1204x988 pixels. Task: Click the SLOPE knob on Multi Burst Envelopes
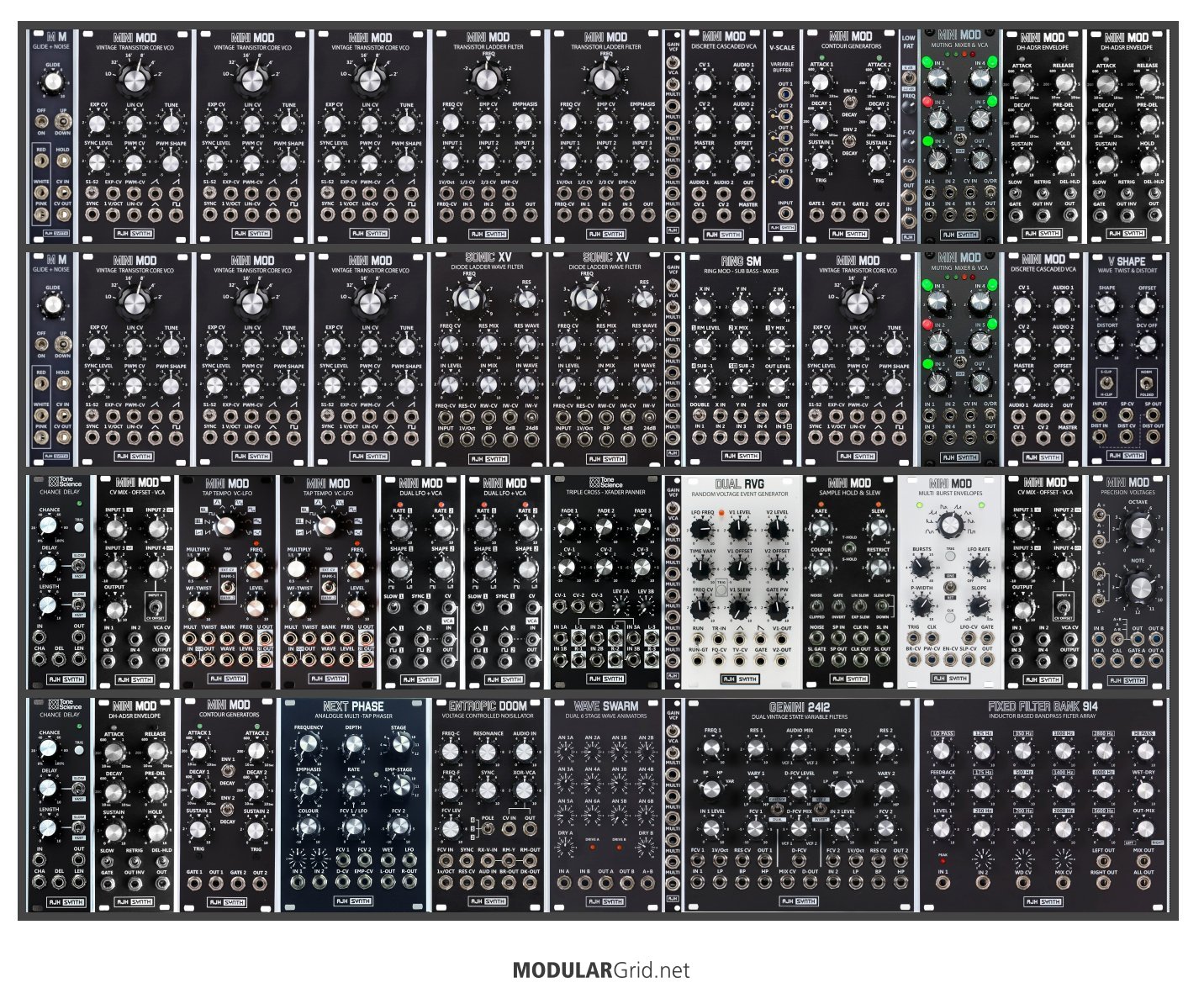click(979, 606)
